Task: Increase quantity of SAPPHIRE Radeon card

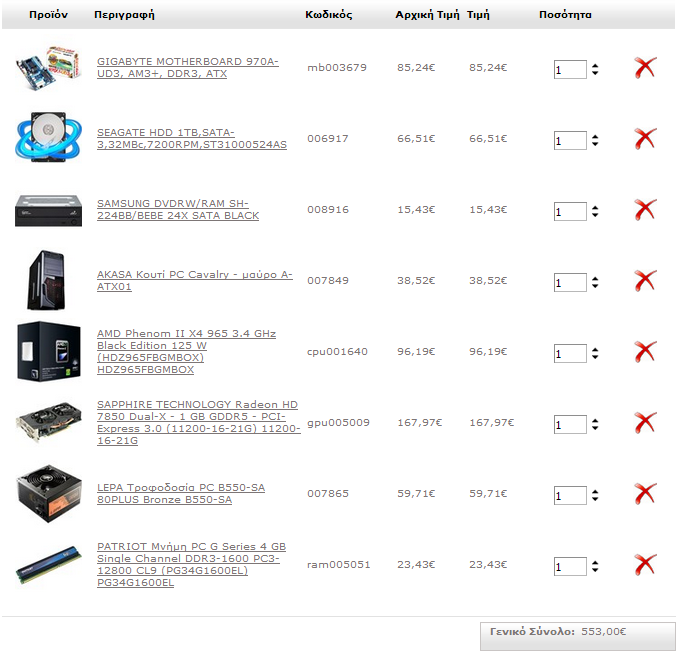Action: tap(595, 421)
